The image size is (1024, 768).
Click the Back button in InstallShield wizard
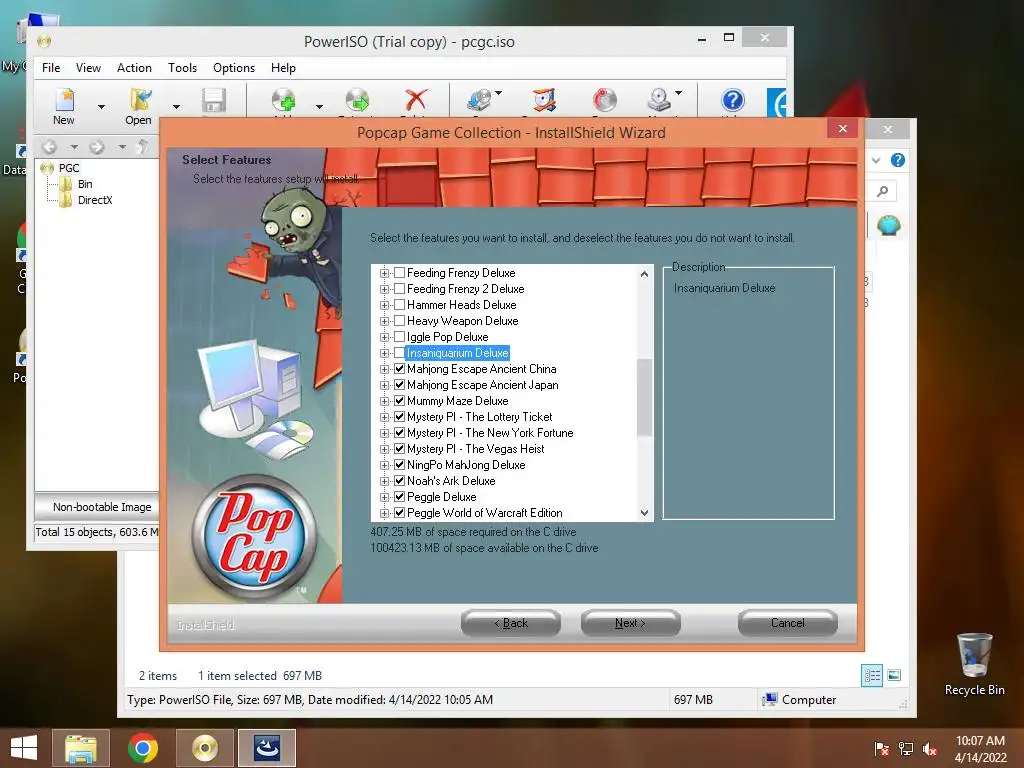click(511, 623)
